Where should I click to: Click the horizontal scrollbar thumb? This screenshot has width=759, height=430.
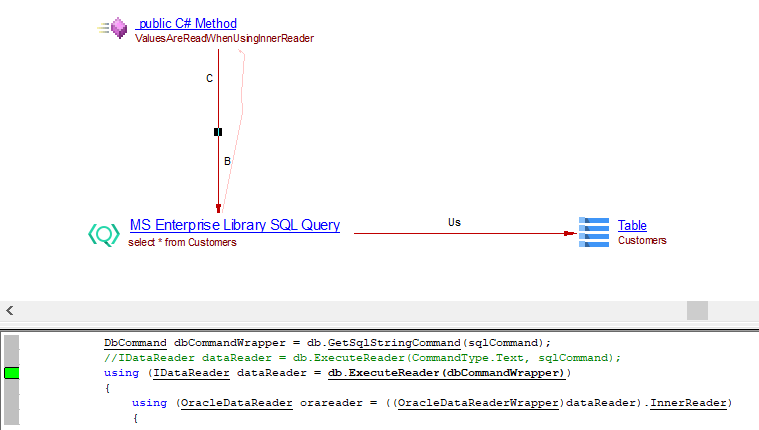[697, 310]
